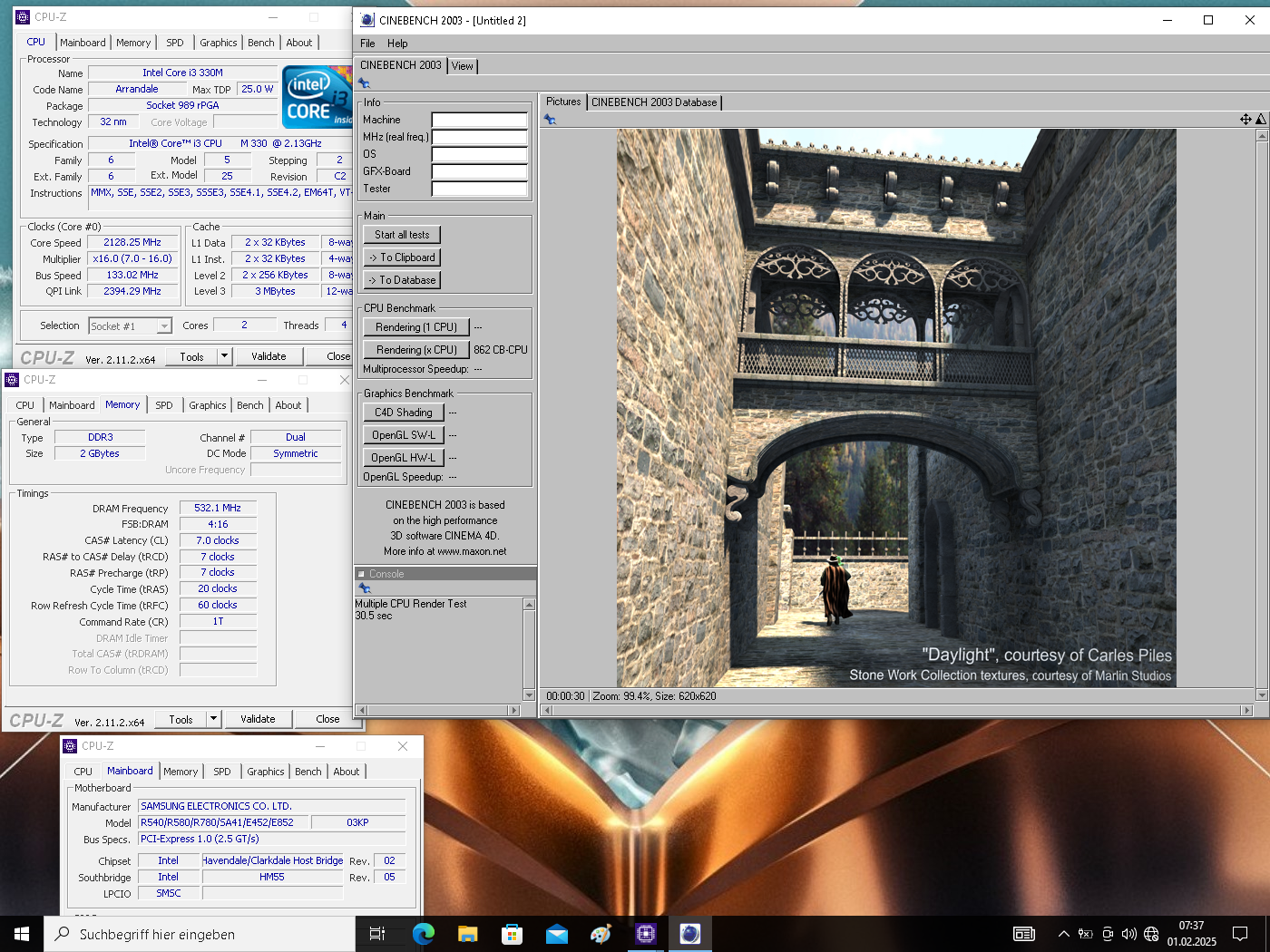The height and width of the screenshot is (952, 1270).
Task: Click Validate in the CPU-Z CPU window
Action: click(269, 356)
